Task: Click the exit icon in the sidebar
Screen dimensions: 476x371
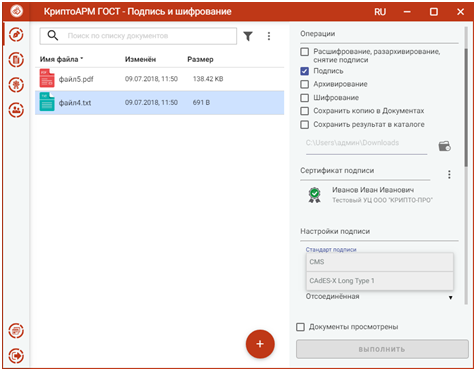Action: pos(16,356)
